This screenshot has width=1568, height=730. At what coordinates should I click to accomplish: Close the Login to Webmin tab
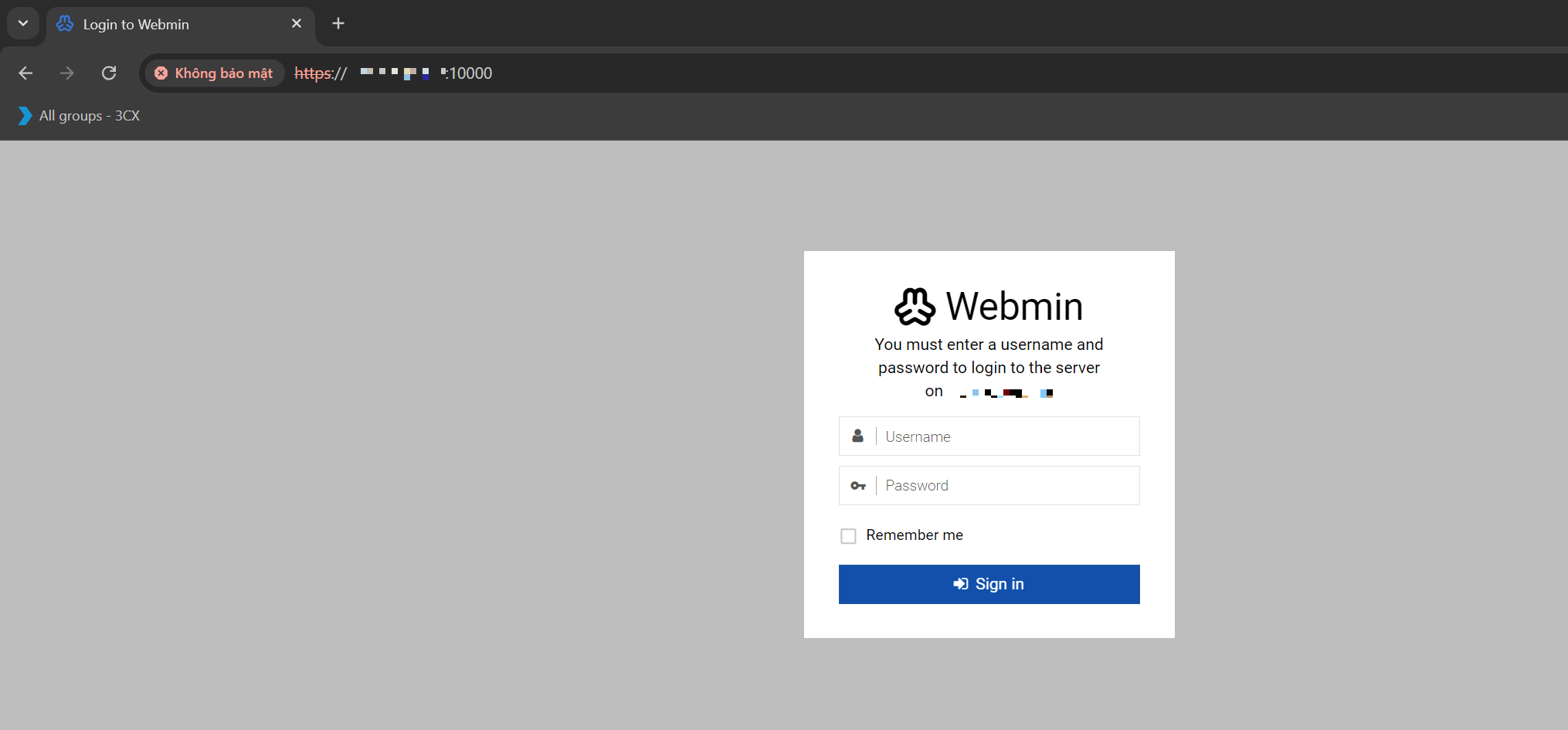click(297, 23)
